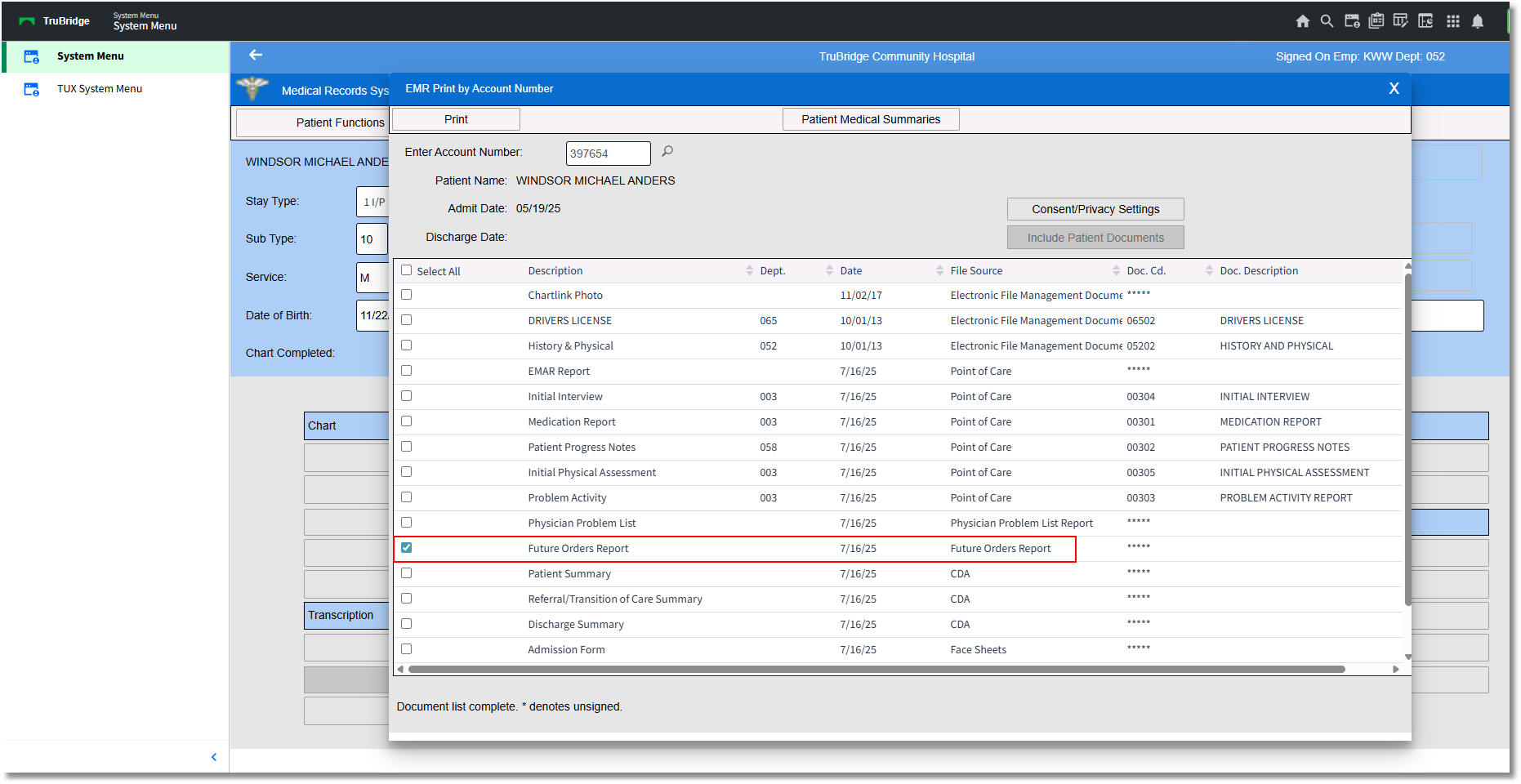1521x784 pixels.
Task: Sort by the Date column arrows
Action: click(940, 270)
